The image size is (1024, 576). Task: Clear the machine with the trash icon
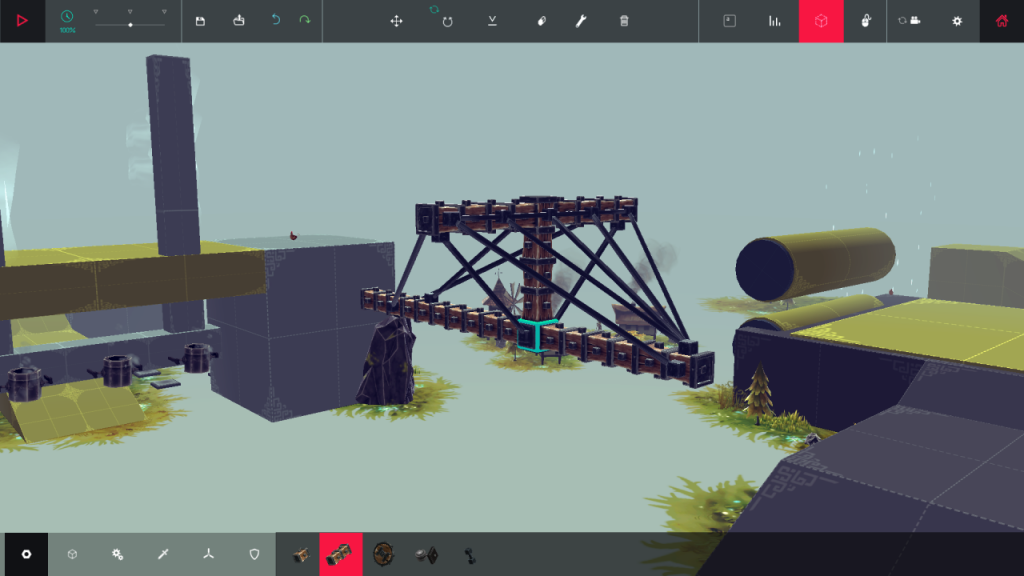pos(624,21)
